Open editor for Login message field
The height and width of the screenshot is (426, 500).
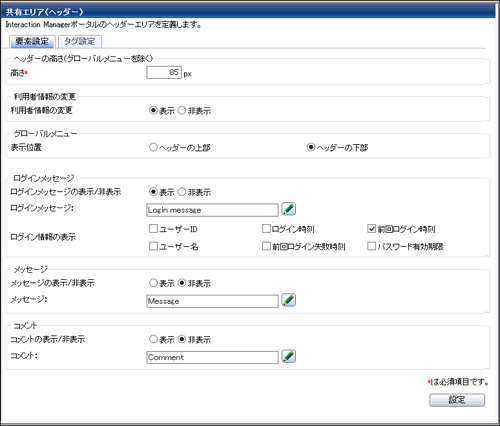289,209
